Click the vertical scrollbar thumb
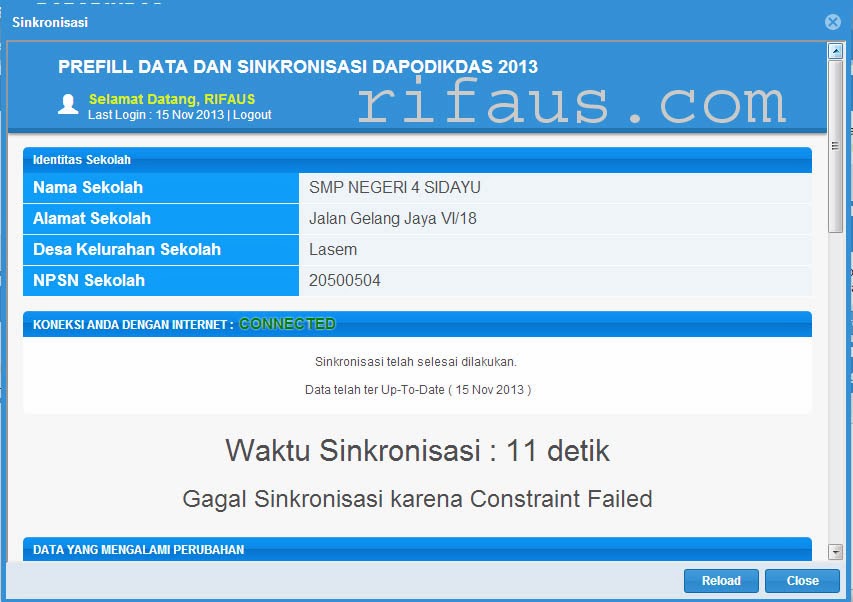Screen dimensions: 853x602 coord(836,146)
